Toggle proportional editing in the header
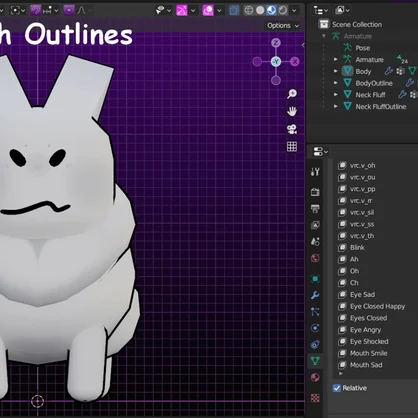 69,11
